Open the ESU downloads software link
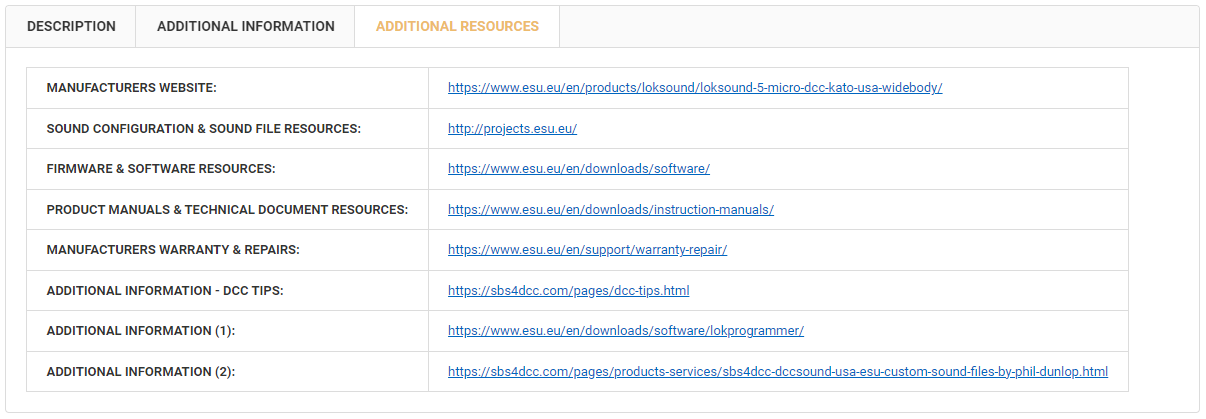Screen dimensions: 1206x419 (579, 169)
